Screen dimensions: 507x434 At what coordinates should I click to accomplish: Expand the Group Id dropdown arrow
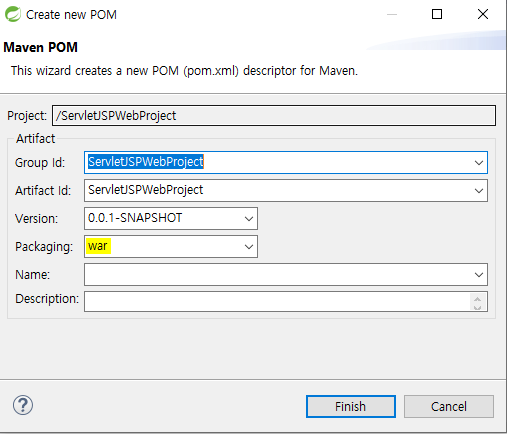click(x=479, y=163)
